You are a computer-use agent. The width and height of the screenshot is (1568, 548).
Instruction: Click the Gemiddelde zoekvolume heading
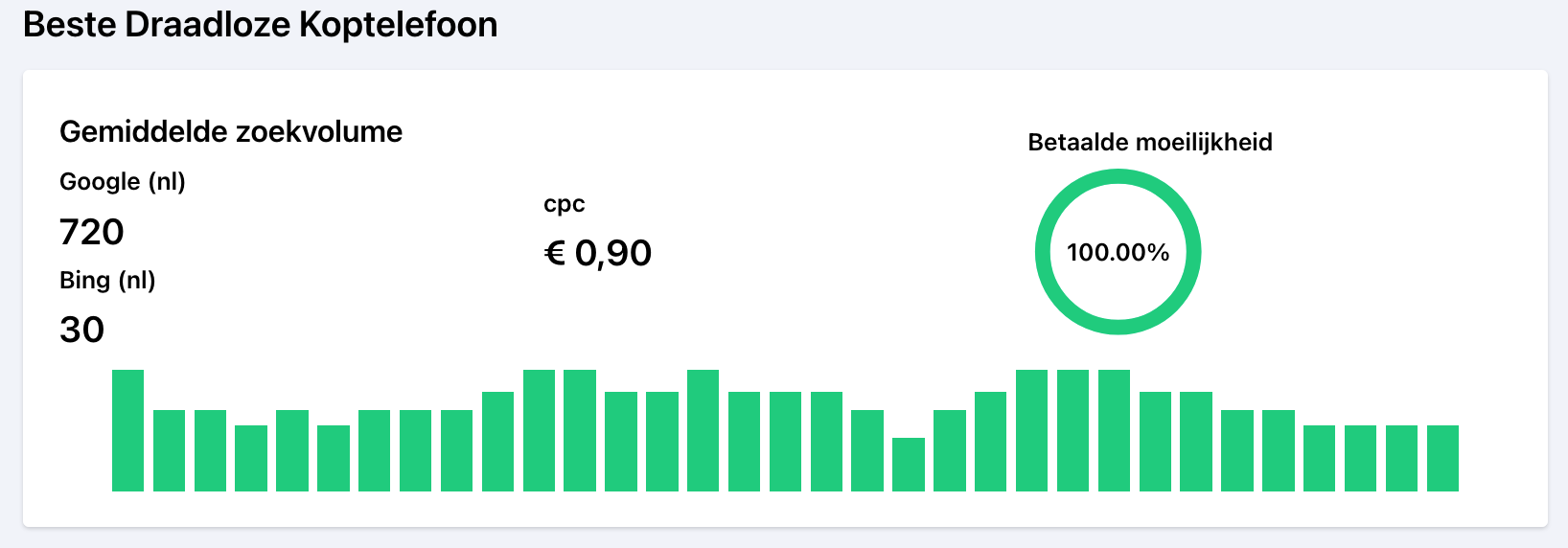tap(231, 131)
